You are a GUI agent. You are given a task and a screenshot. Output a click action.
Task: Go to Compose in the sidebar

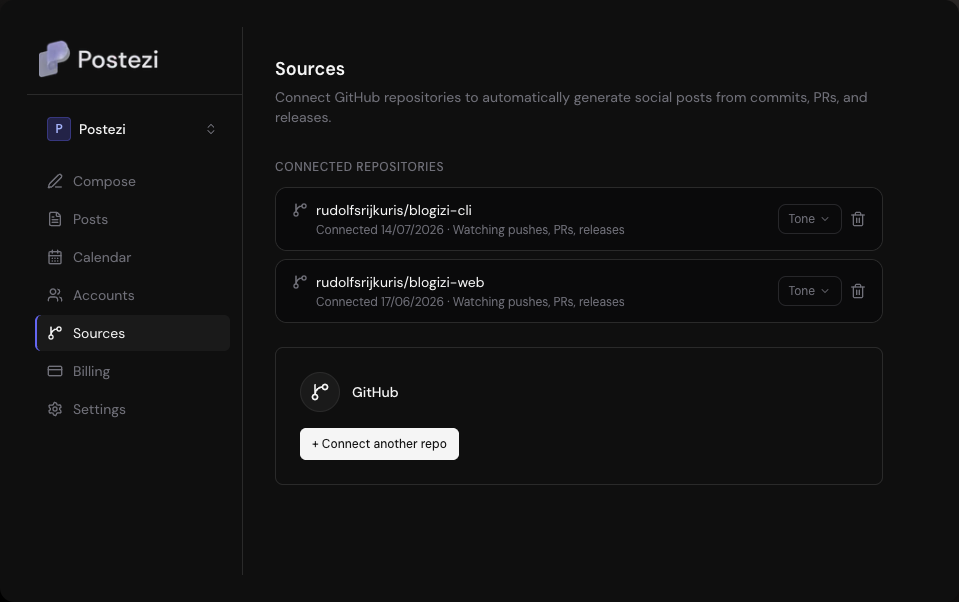pos(133,181)
